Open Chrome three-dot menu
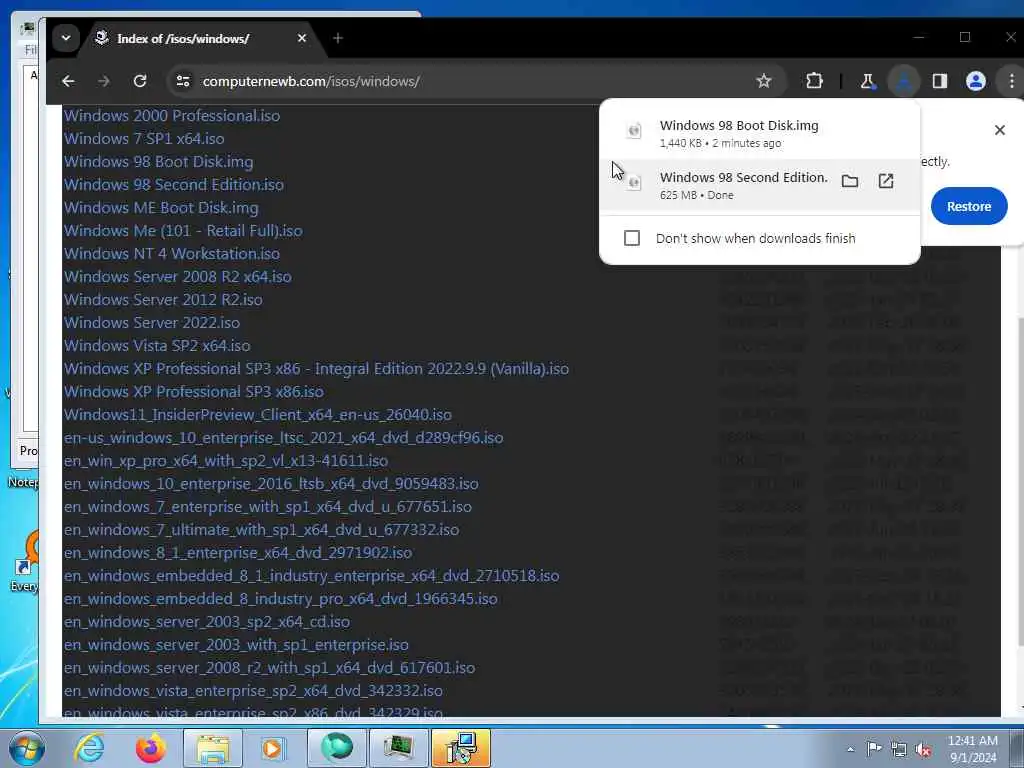The width and height of the screenshot is (1024, 768). [x=1012, y=81]
